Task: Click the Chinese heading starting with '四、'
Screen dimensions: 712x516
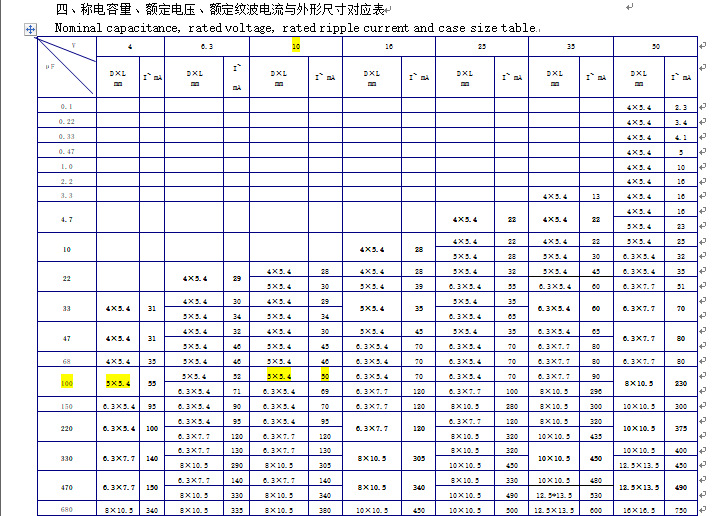Action: 220,9
